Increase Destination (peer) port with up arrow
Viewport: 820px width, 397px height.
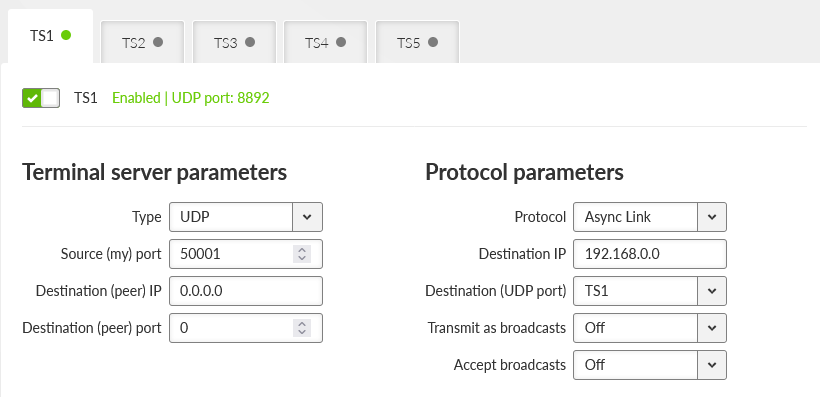(302, 323)
